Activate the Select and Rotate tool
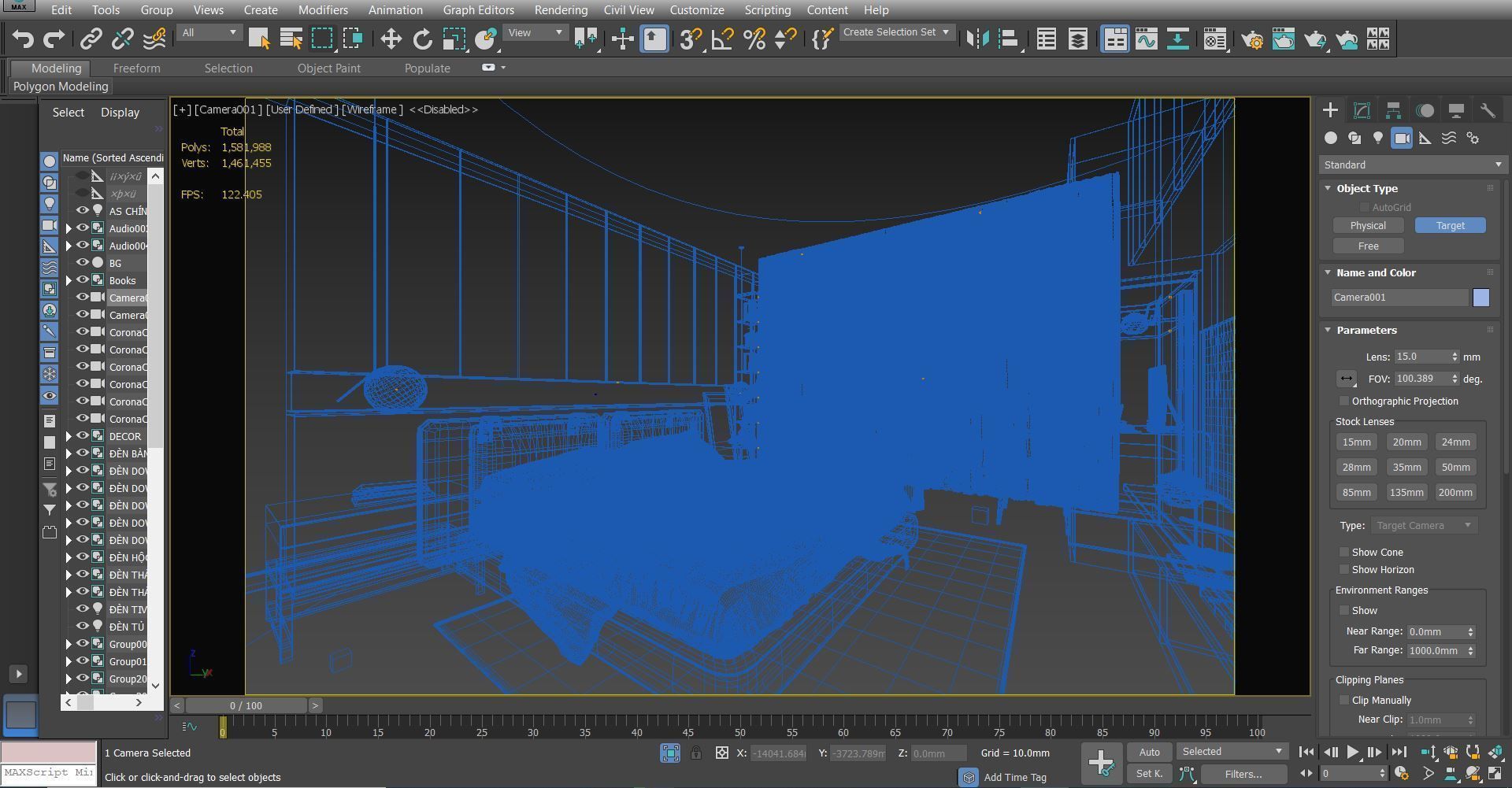This screenshot has width=1512, height=788. click(x=423, y=39)
